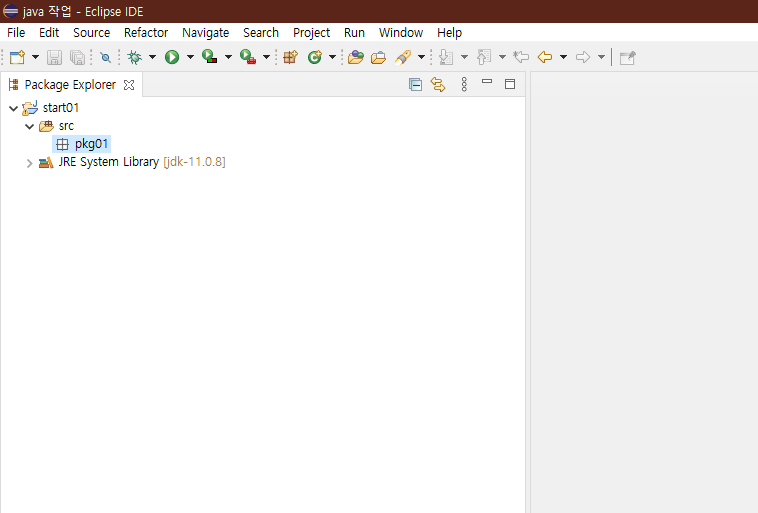Open the Edit menu
Screen dimensions: 758x513
click(x=49, y=32)
